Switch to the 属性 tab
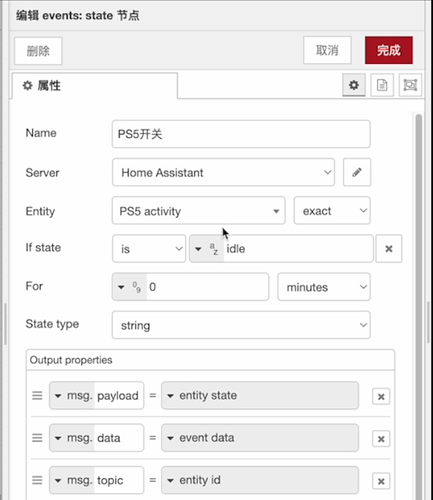Screen dimensions: 433x500 point(95,86)
